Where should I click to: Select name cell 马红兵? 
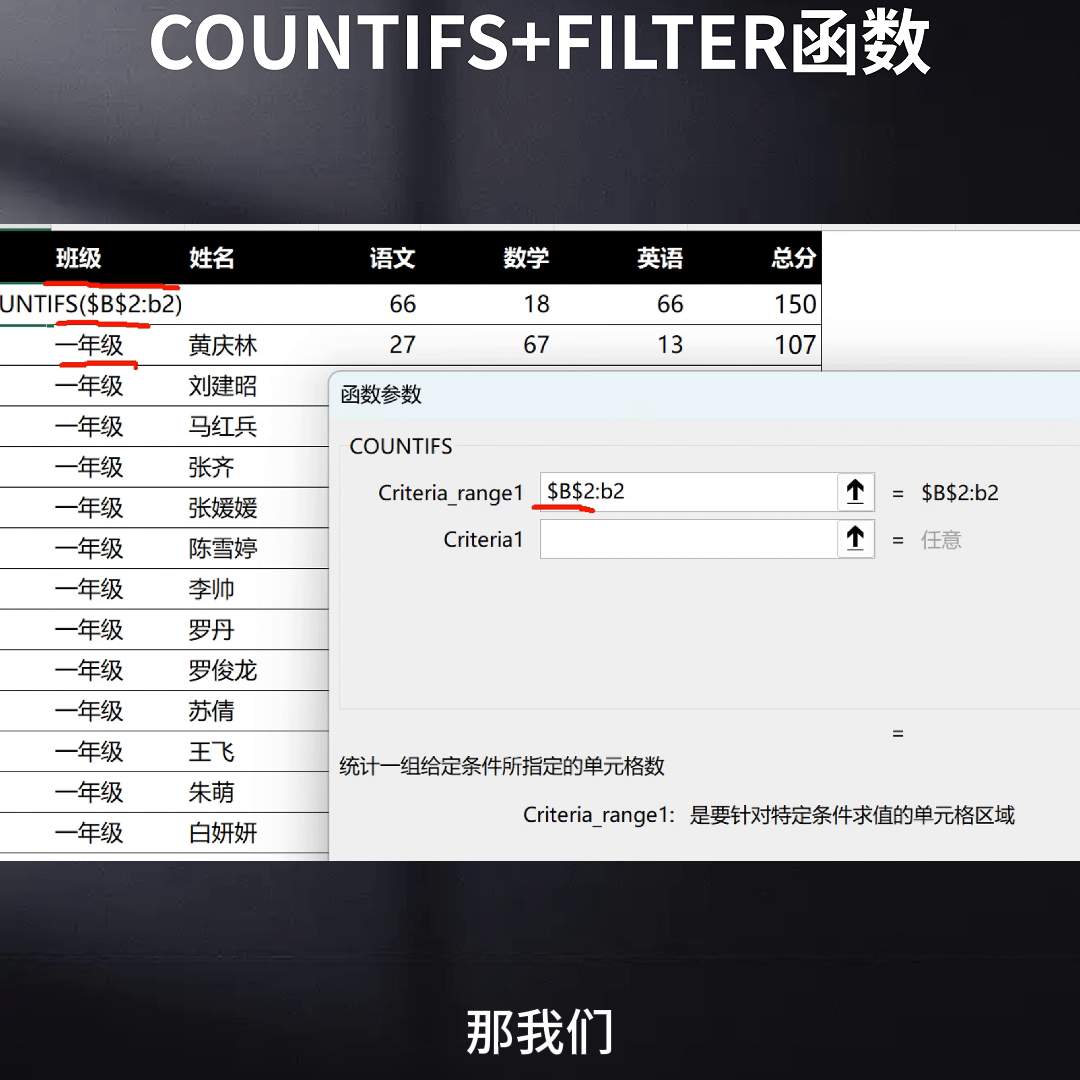(222, 426)
